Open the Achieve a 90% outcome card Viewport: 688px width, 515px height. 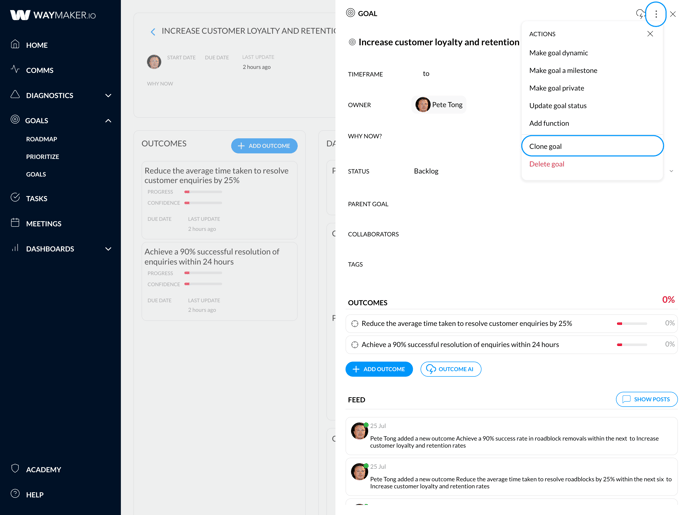tap(219, 281)
